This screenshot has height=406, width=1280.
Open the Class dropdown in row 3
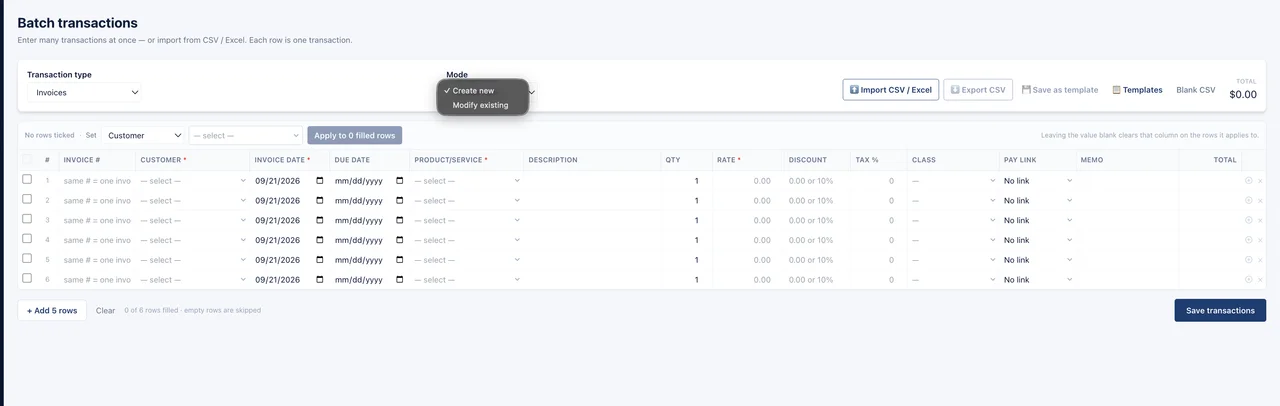click(954, 220)
